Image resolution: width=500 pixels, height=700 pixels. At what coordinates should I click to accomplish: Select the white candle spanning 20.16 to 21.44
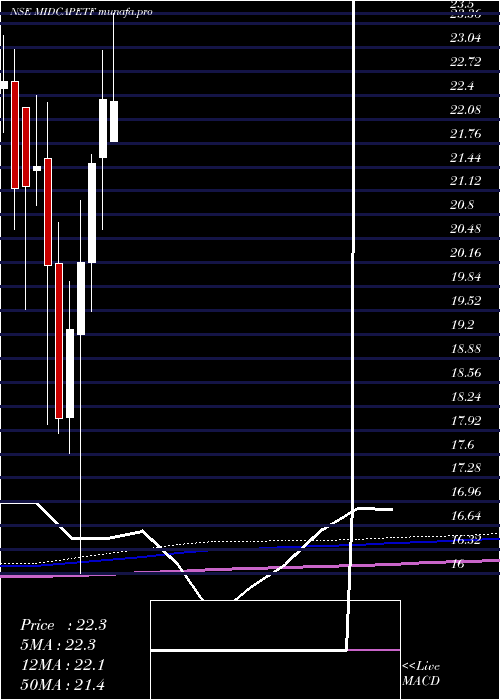click(x=92, y=213)
